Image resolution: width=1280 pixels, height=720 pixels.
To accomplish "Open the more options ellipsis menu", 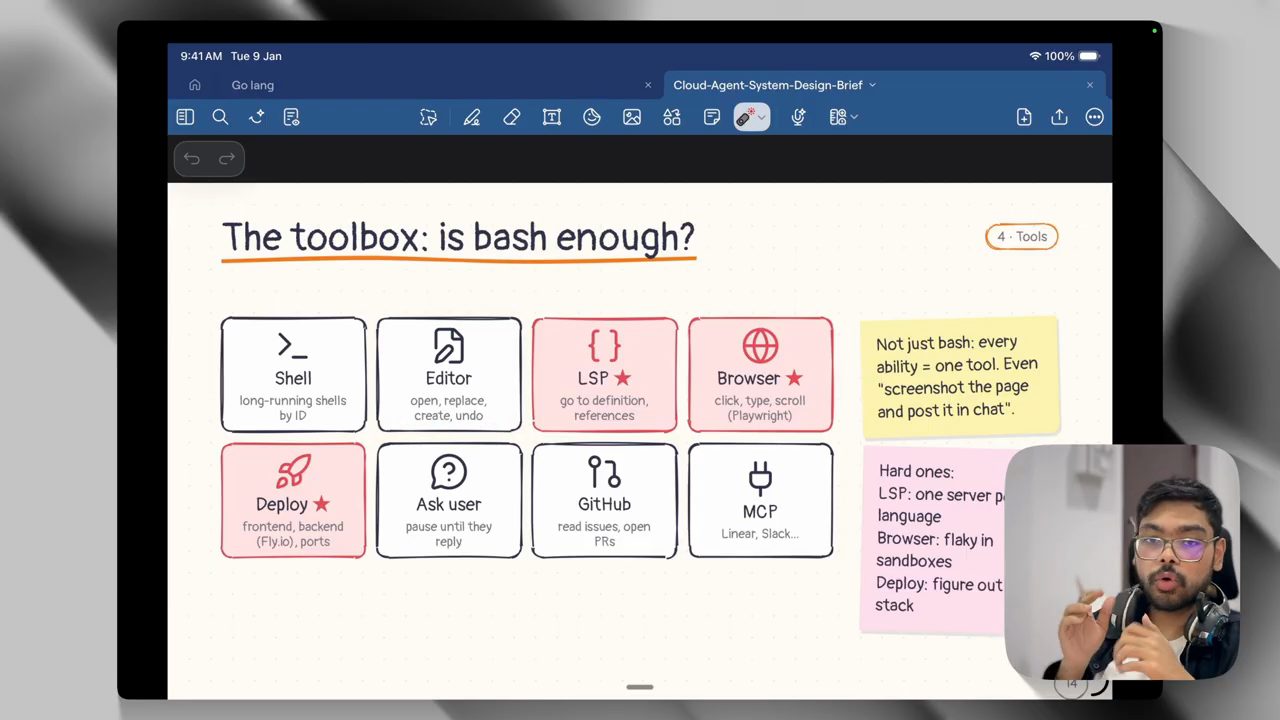I will point(1094,117).
